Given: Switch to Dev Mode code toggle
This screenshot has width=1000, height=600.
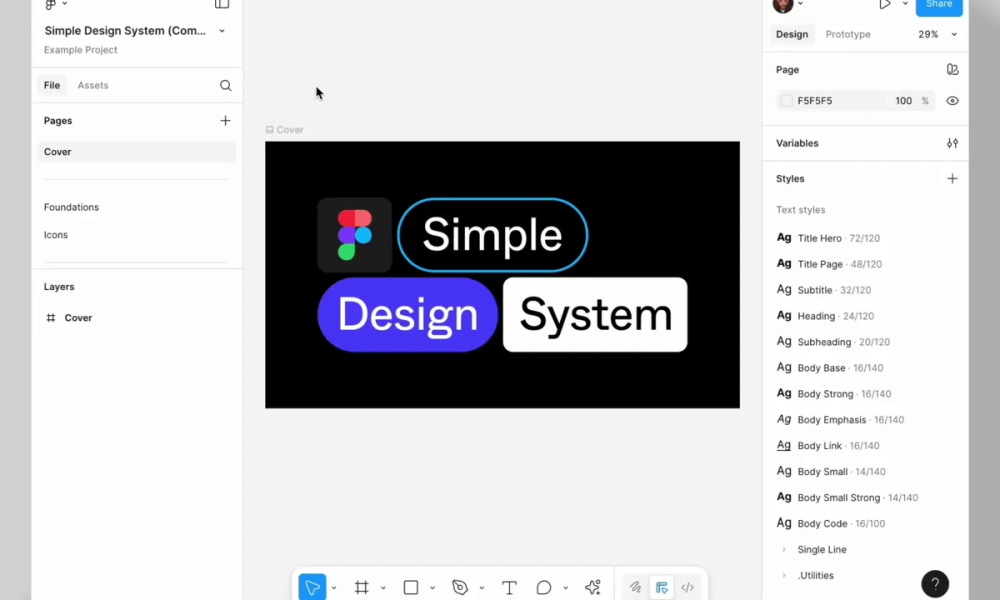Looking at the screenshot, I should tap(687, 587).
